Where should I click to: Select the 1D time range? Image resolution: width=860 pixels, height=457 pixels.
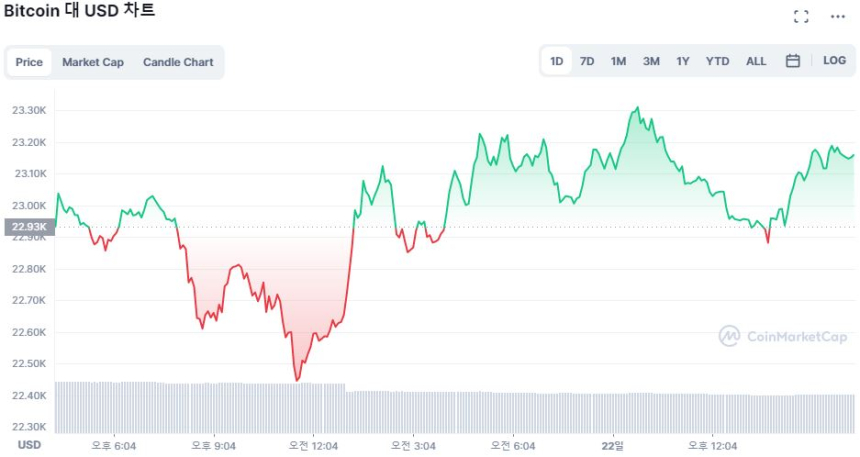point(557,61)
